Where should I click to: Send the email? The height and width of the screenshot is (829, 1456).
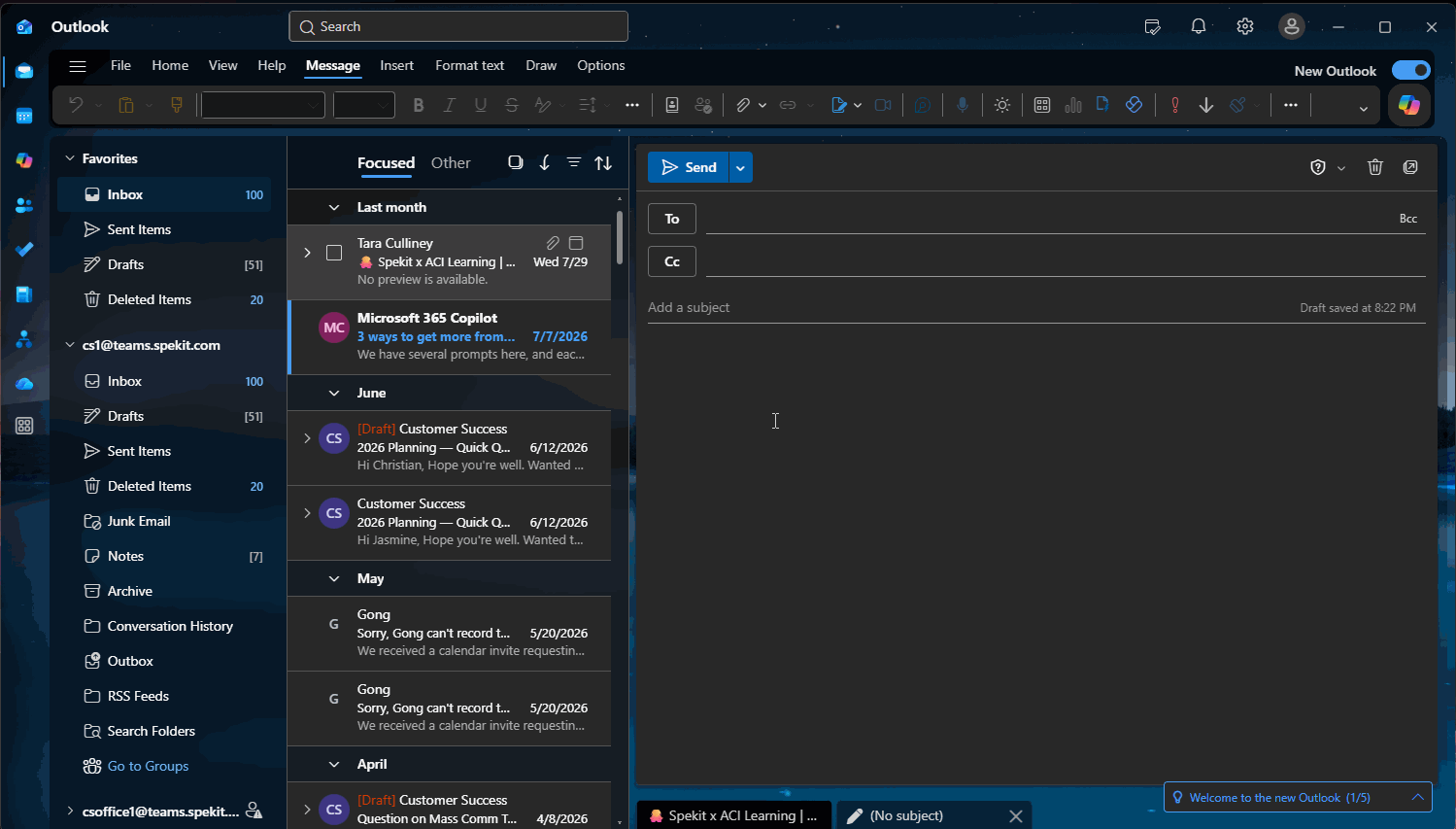coord(689,167)
